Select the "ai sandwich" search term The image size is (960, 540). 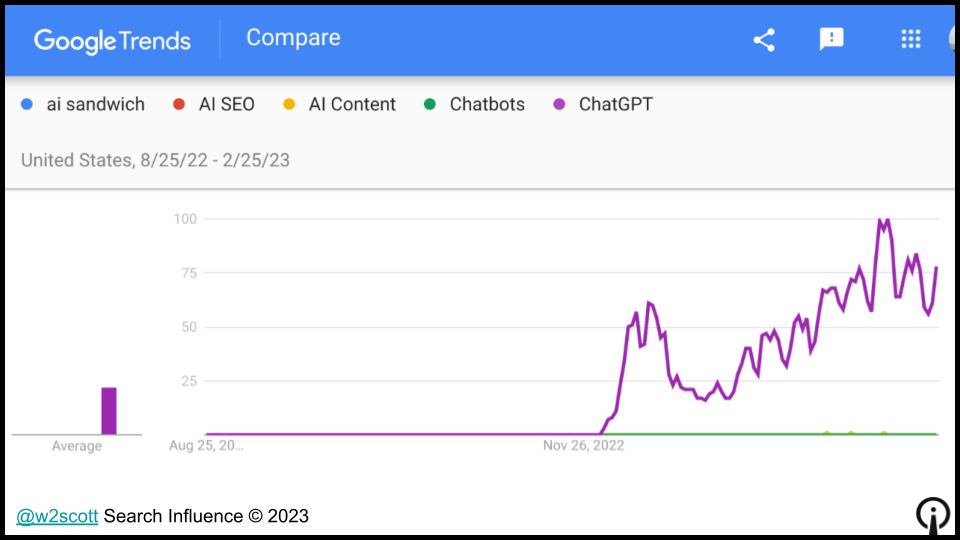(95, 104)
